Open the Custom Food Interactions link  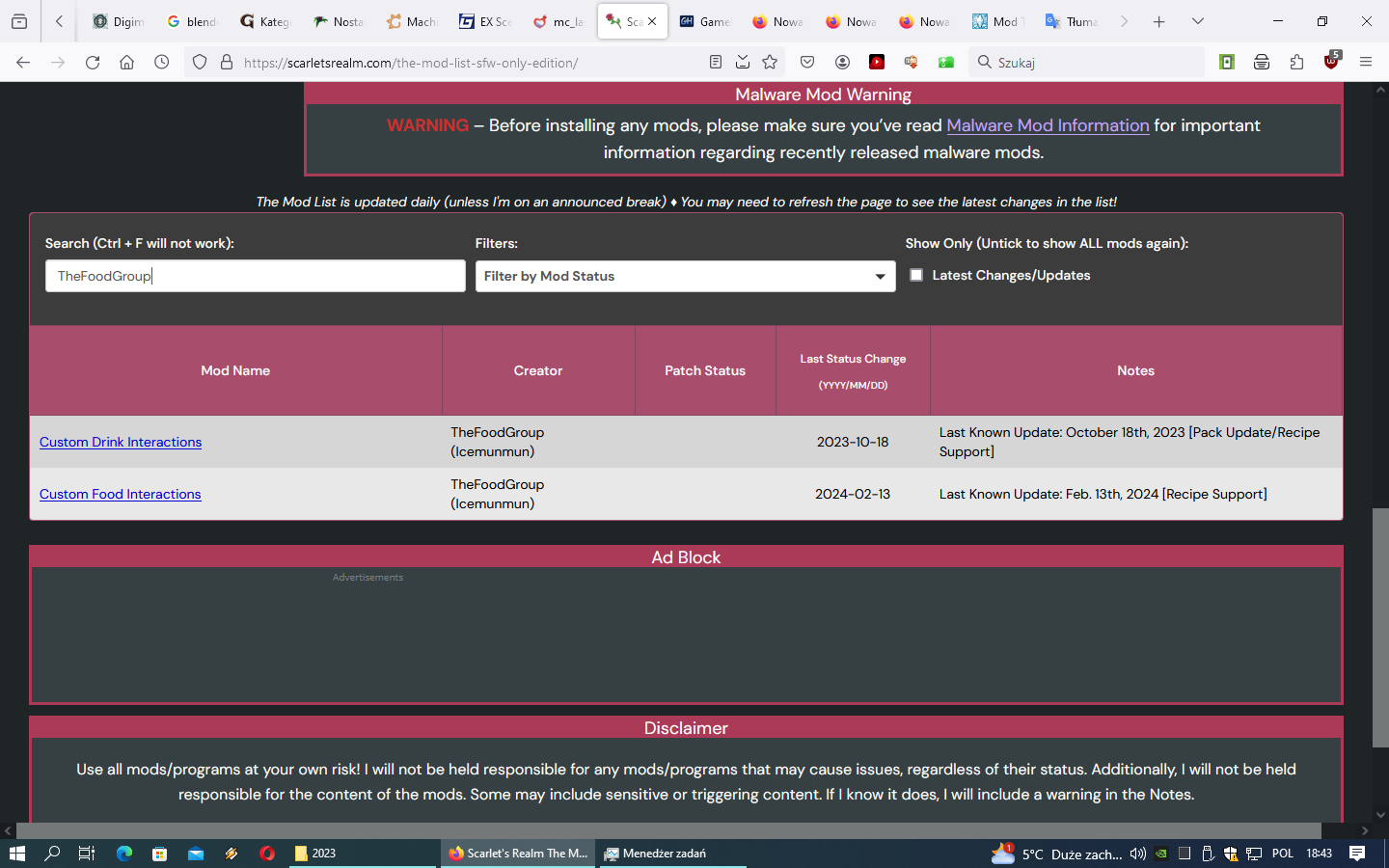(121, 494)
